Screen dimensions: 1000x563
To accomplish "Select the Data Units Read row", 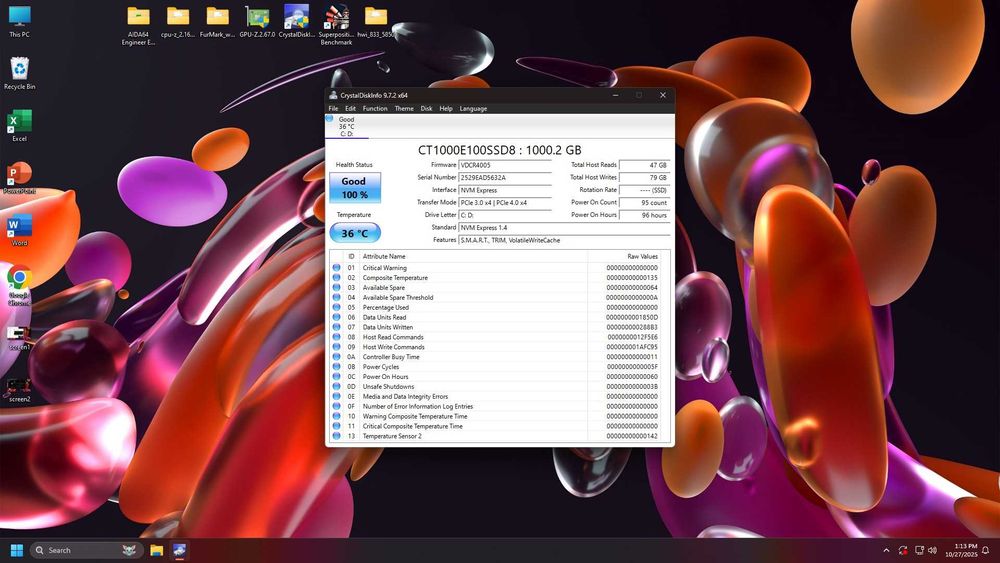I will click(495, 318).
